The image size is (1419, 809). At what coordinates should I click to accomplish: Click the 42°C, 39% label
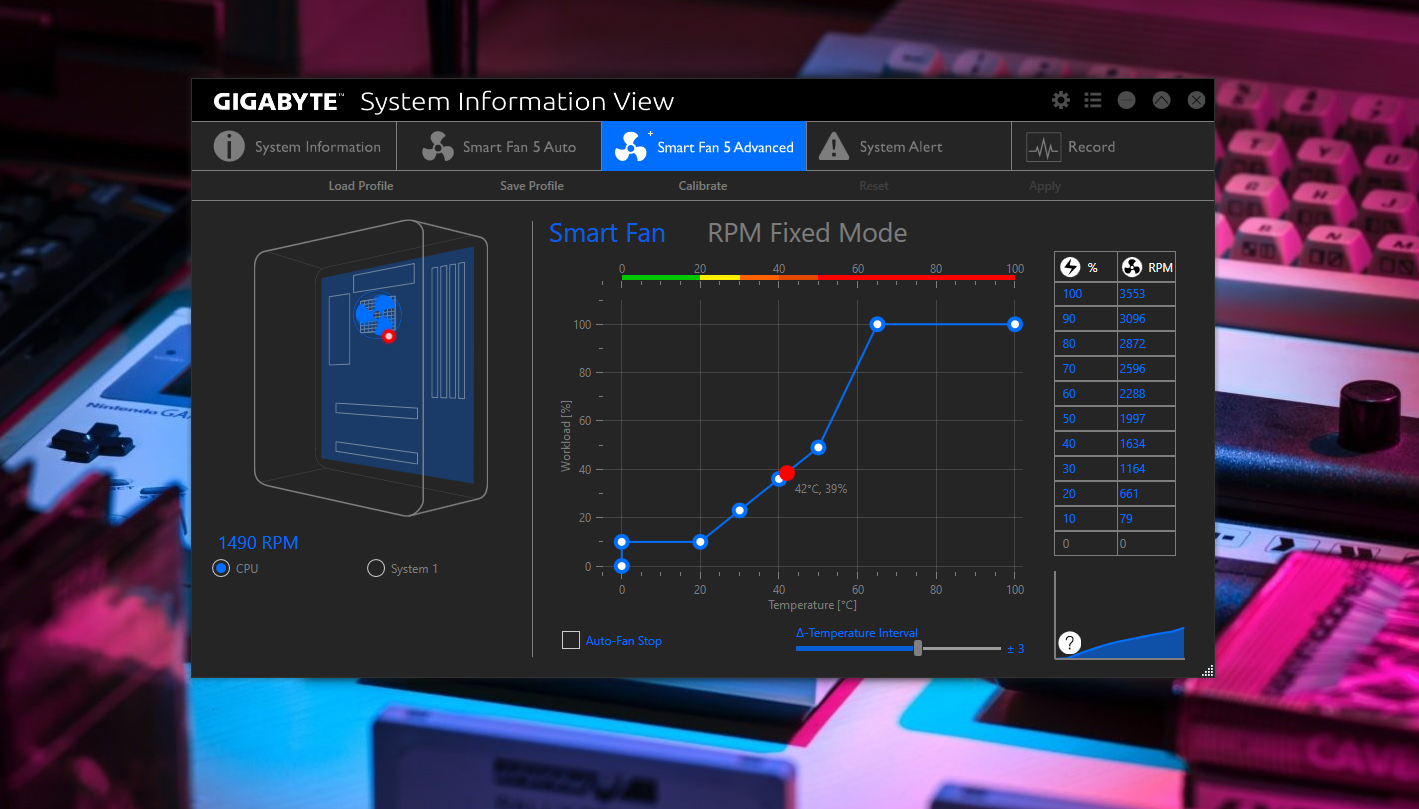tap(821, 489)
